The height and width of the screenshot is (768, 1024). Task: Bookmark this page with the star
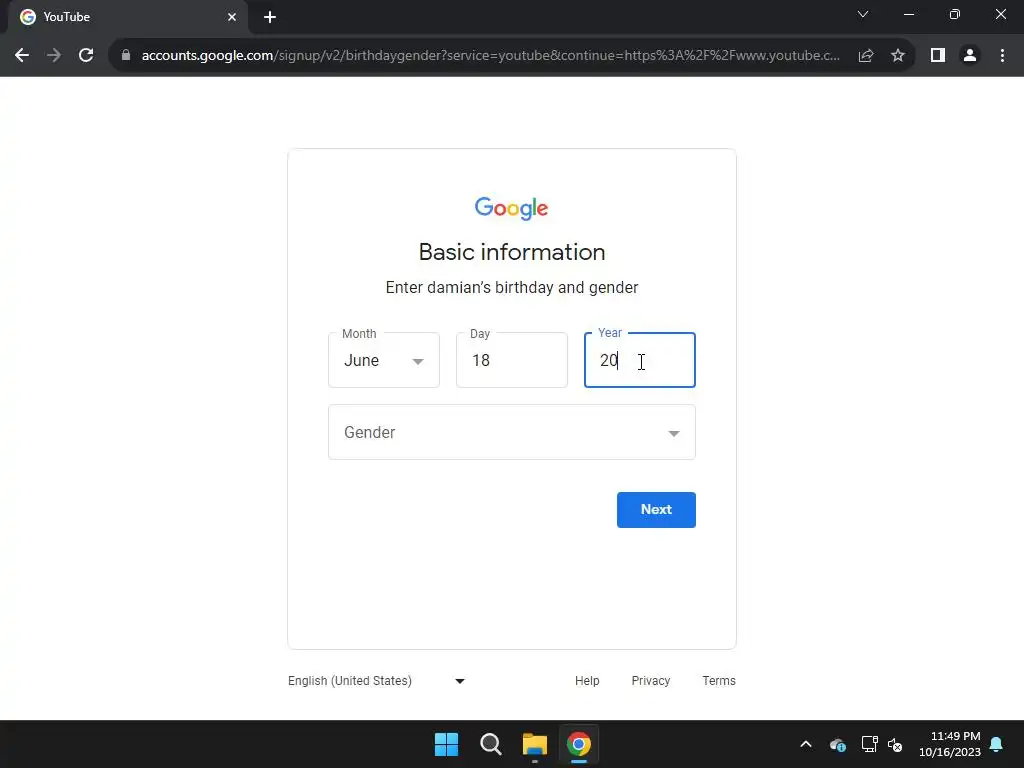click(898, 56)
